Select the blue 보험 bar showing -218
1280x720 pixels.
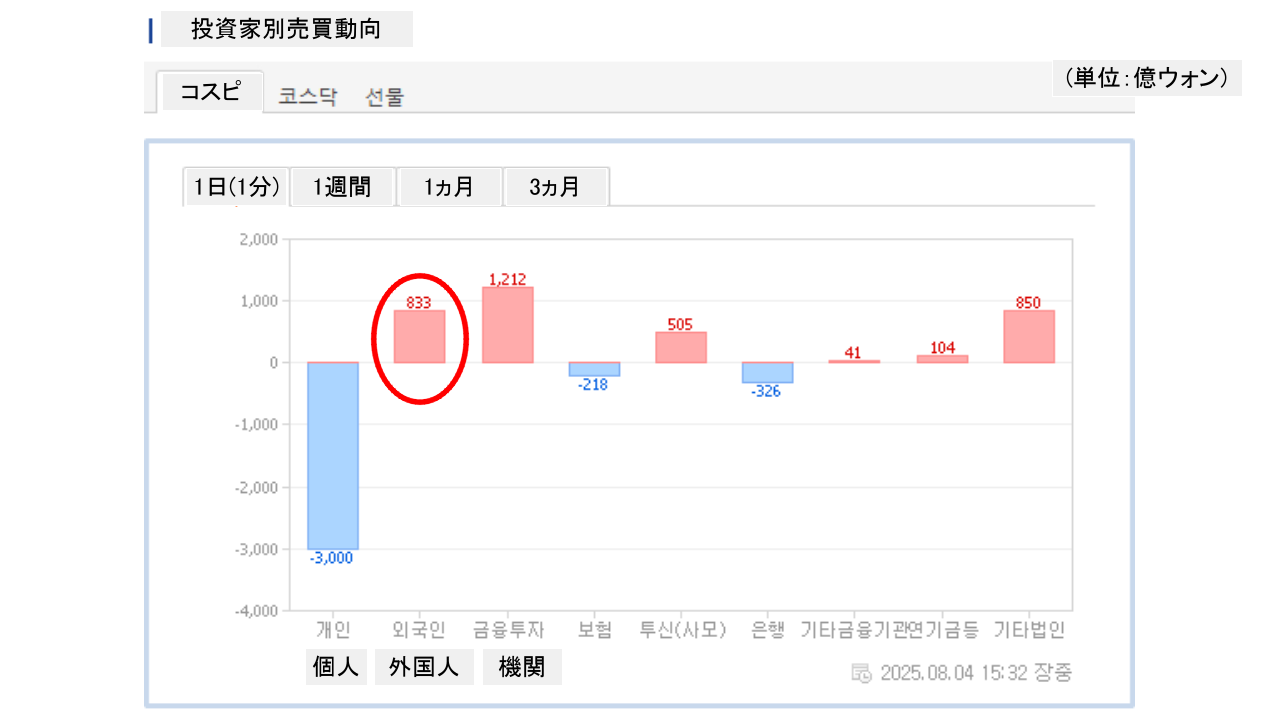tap(594, 369)
